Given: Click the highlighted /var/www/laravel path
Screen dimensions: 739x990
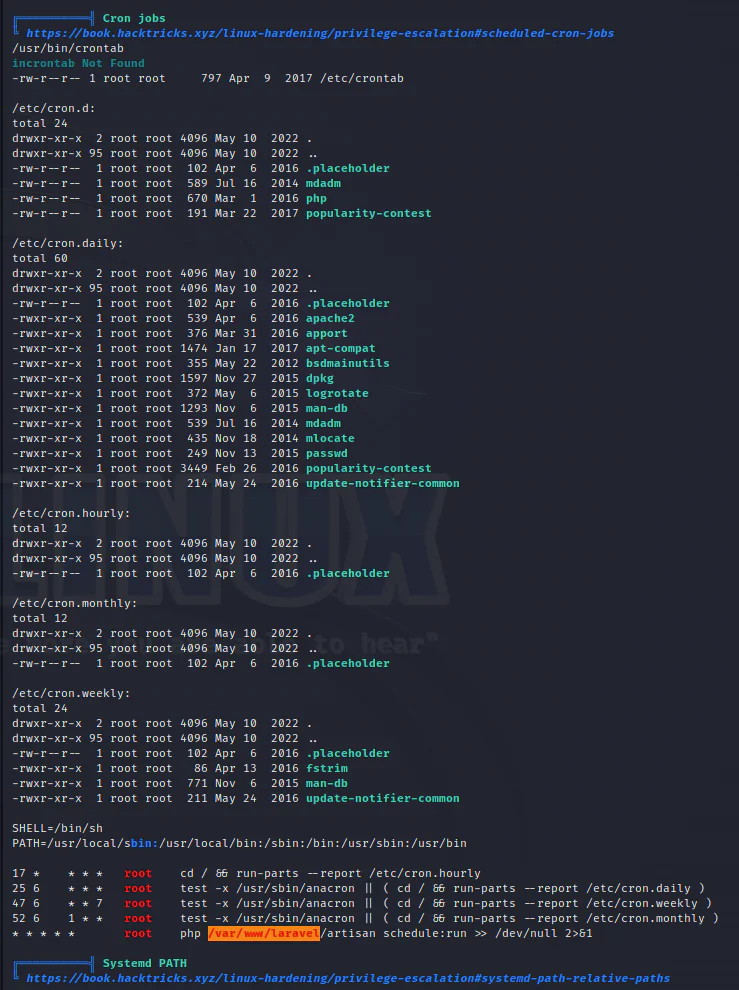Looking at the screenshot, I should (263, 933).
